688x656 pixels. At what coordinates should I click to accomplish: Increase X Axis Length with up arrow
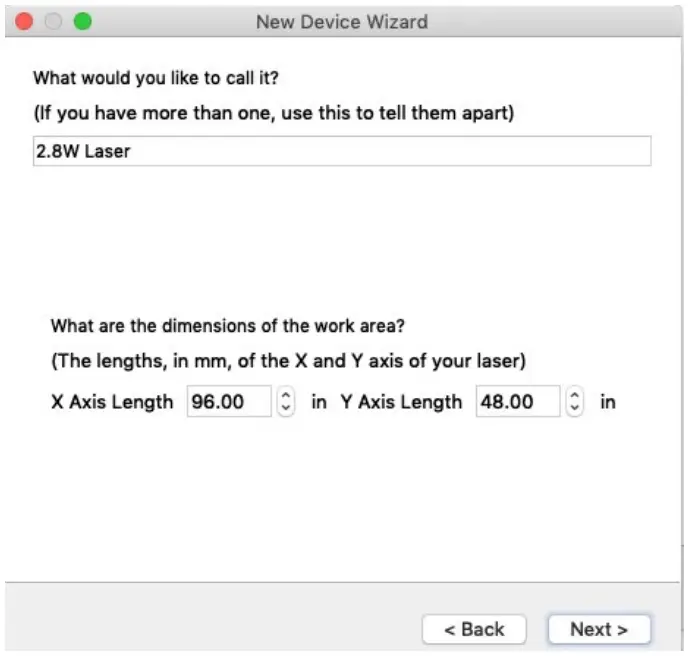(x=286, y=394)
